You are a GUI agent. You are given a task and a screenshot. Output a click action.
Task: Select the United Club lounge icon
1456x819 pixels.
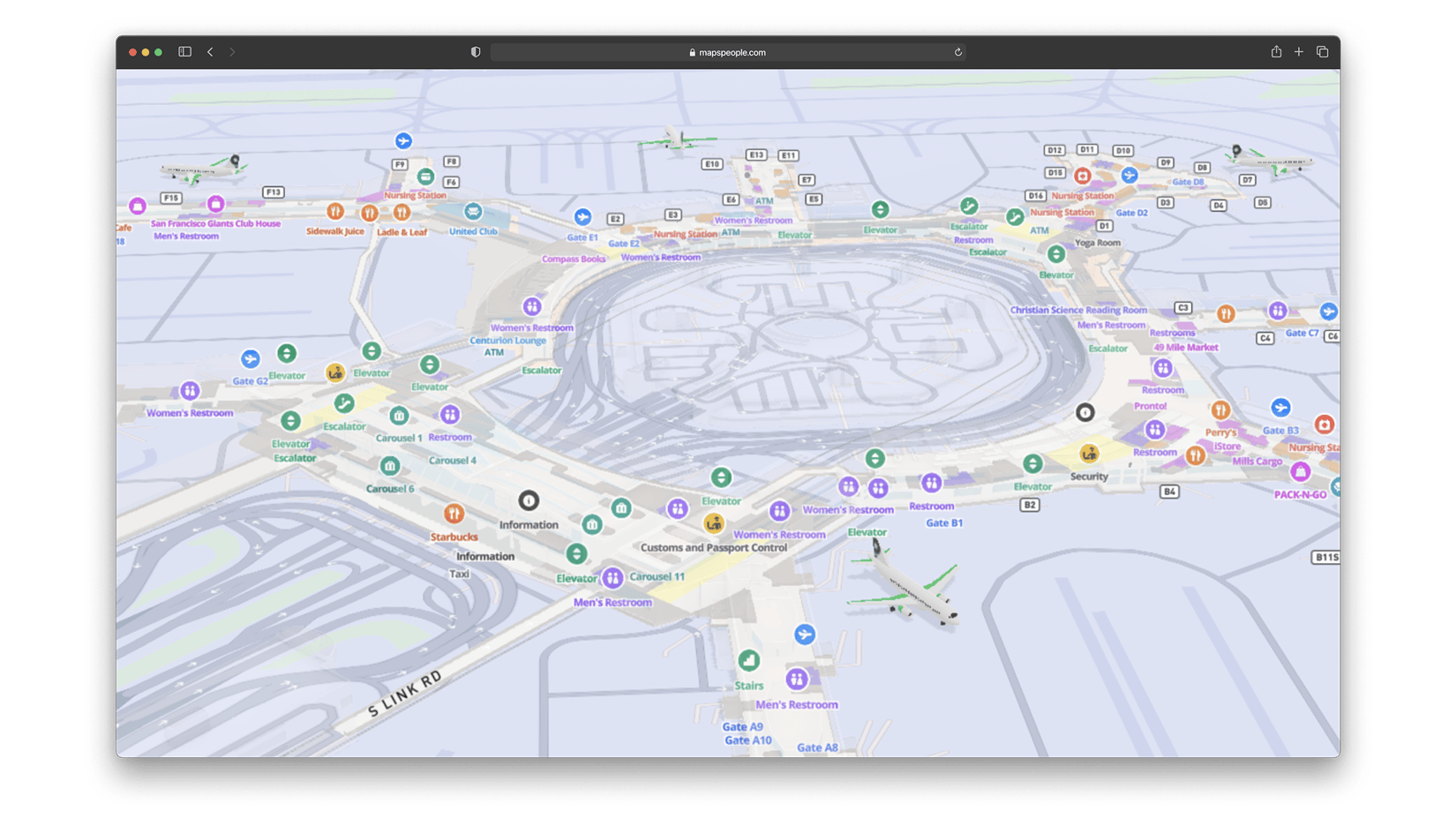tap(473, 212)
